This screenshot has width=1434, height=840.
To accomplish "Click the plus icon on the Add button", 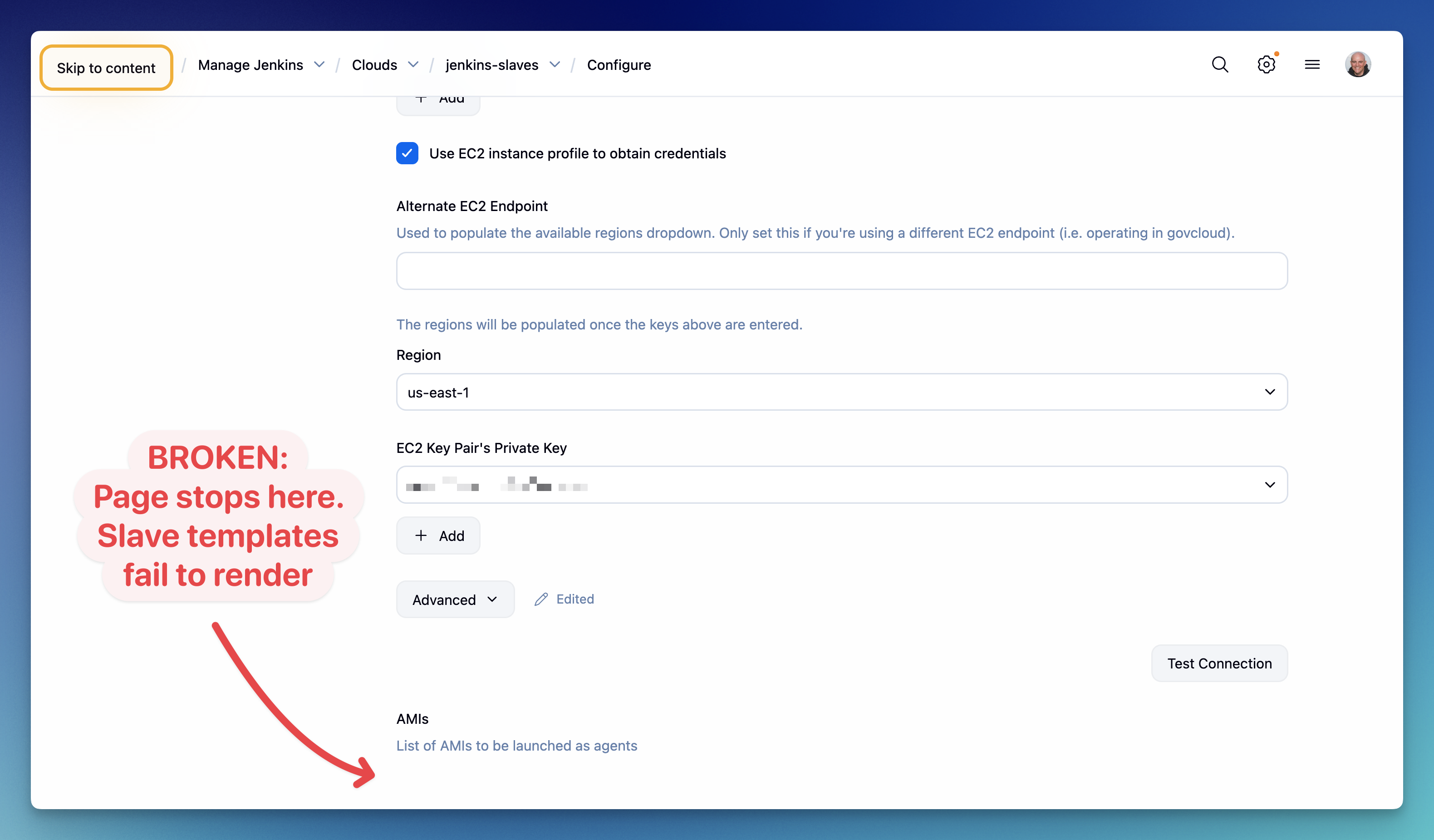I will 421,535.
